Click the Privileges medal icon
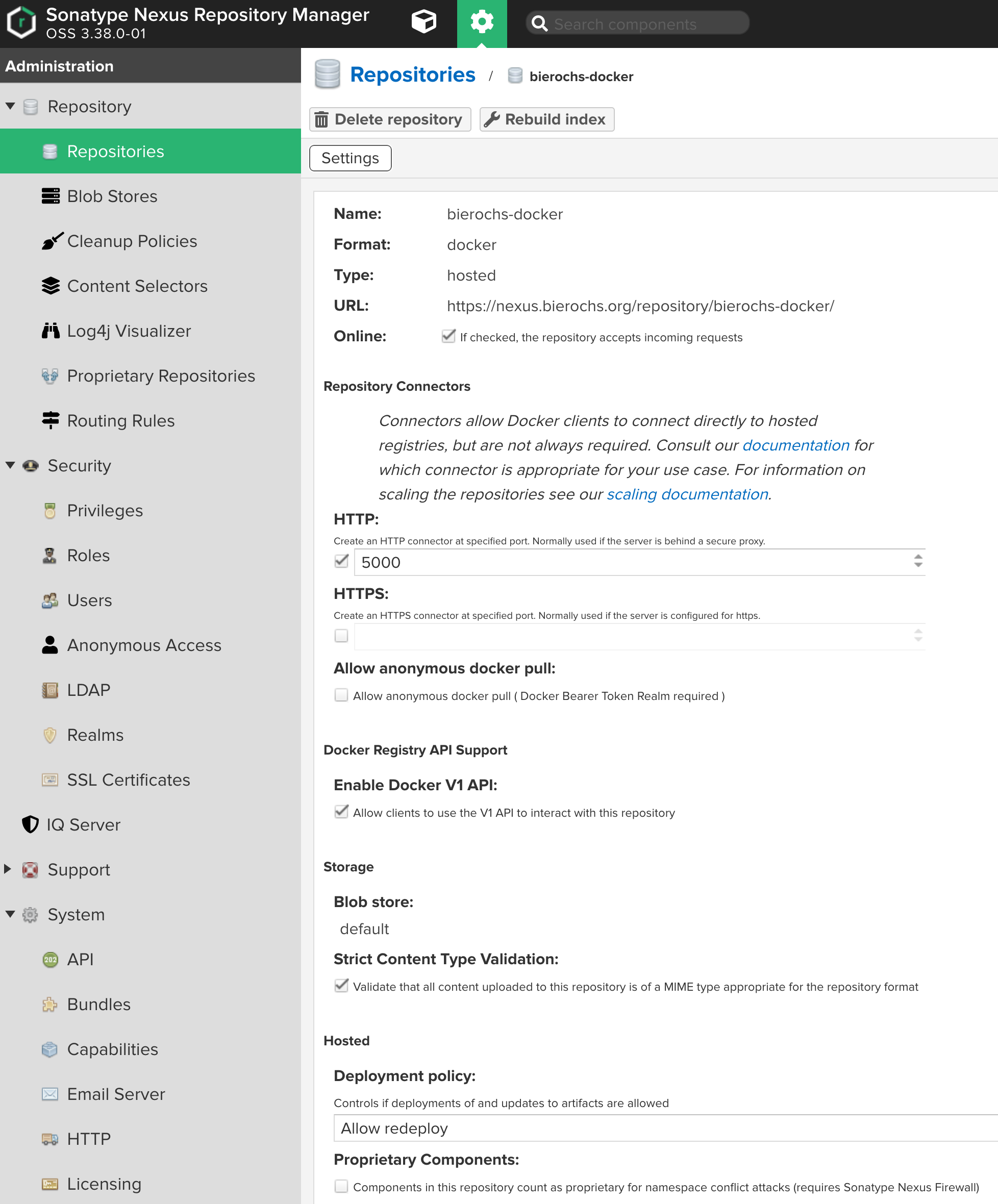Screen dimensions: 998x1204 click(x=50, y=510)
